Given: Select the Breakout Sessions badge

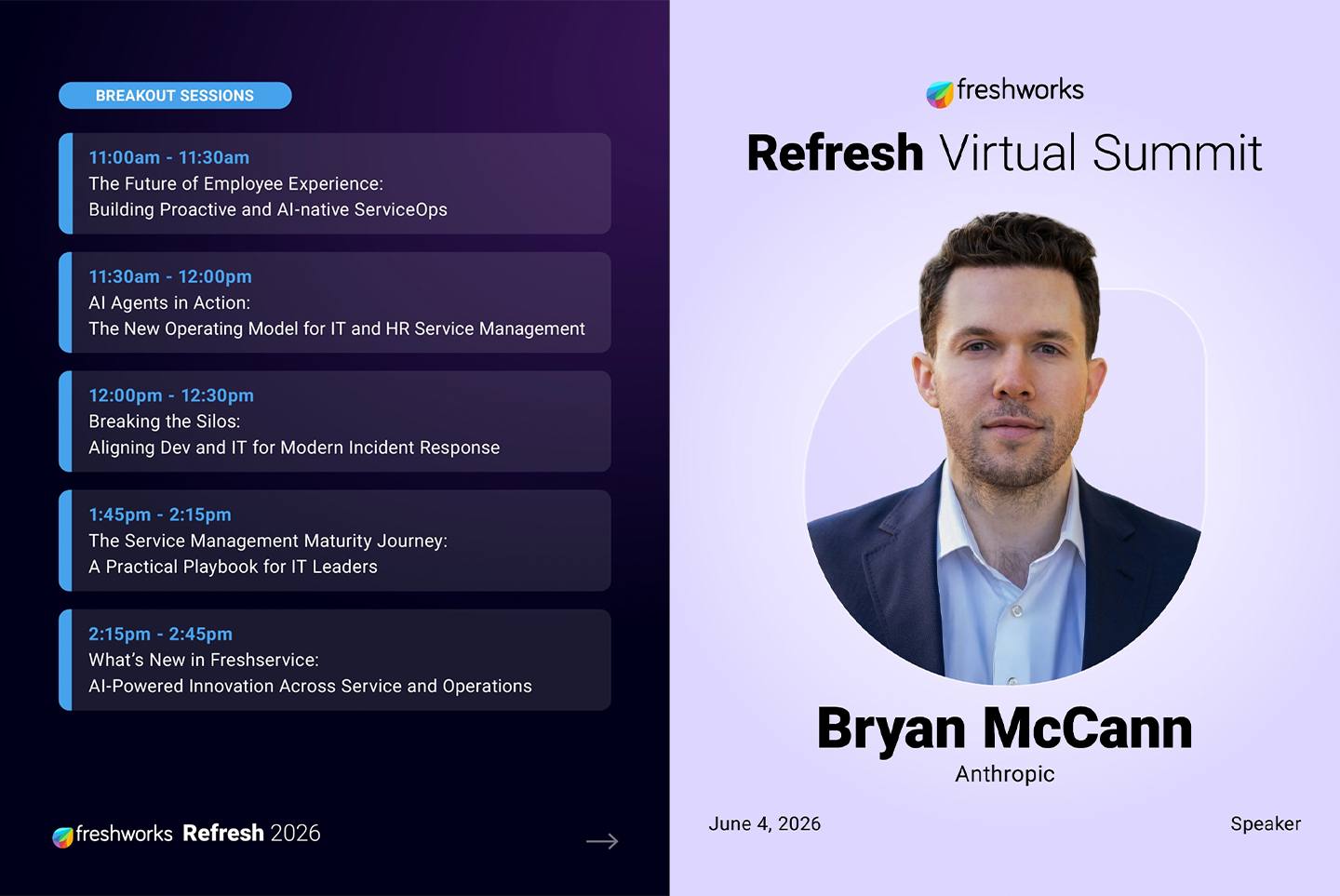Looking at the screenshot, I should tap(175, 96).
